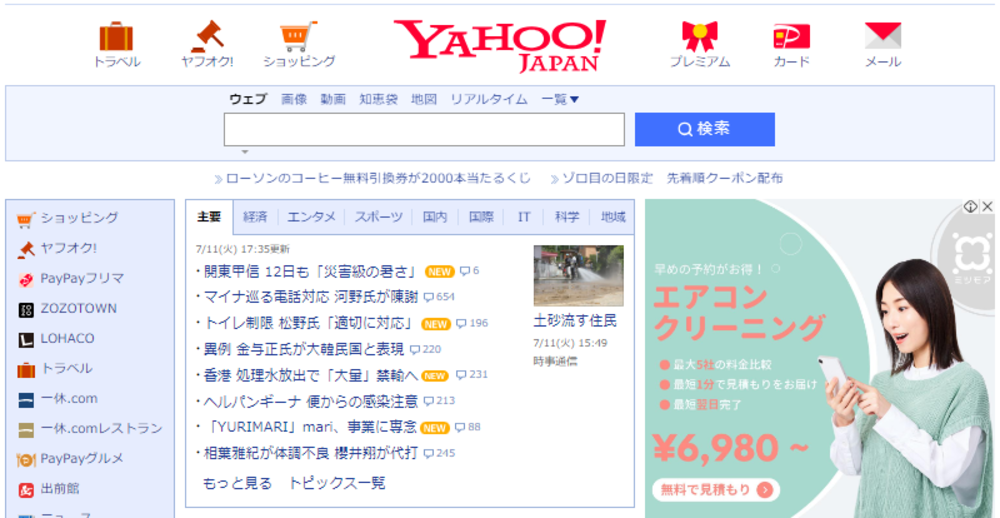Close the air conditioner ad banner
The height and width of the screenshot is (518, 1000).
987,207
